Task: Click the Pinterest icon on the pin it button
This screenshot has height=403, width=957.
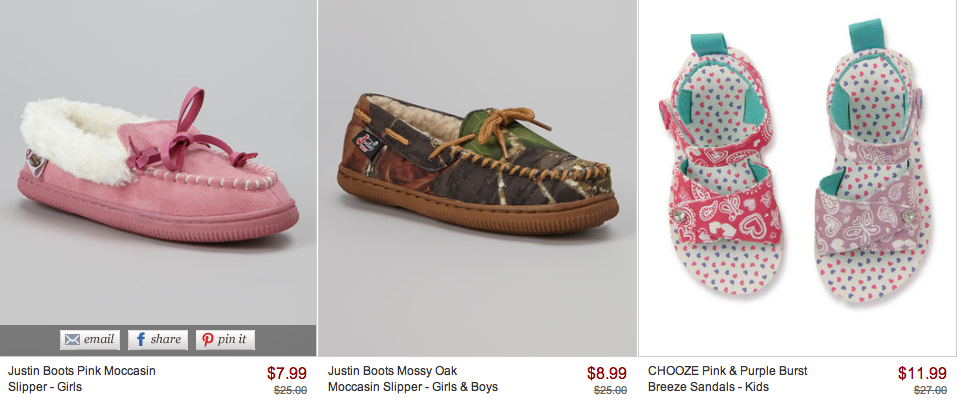Action: (x=208, y=340)
